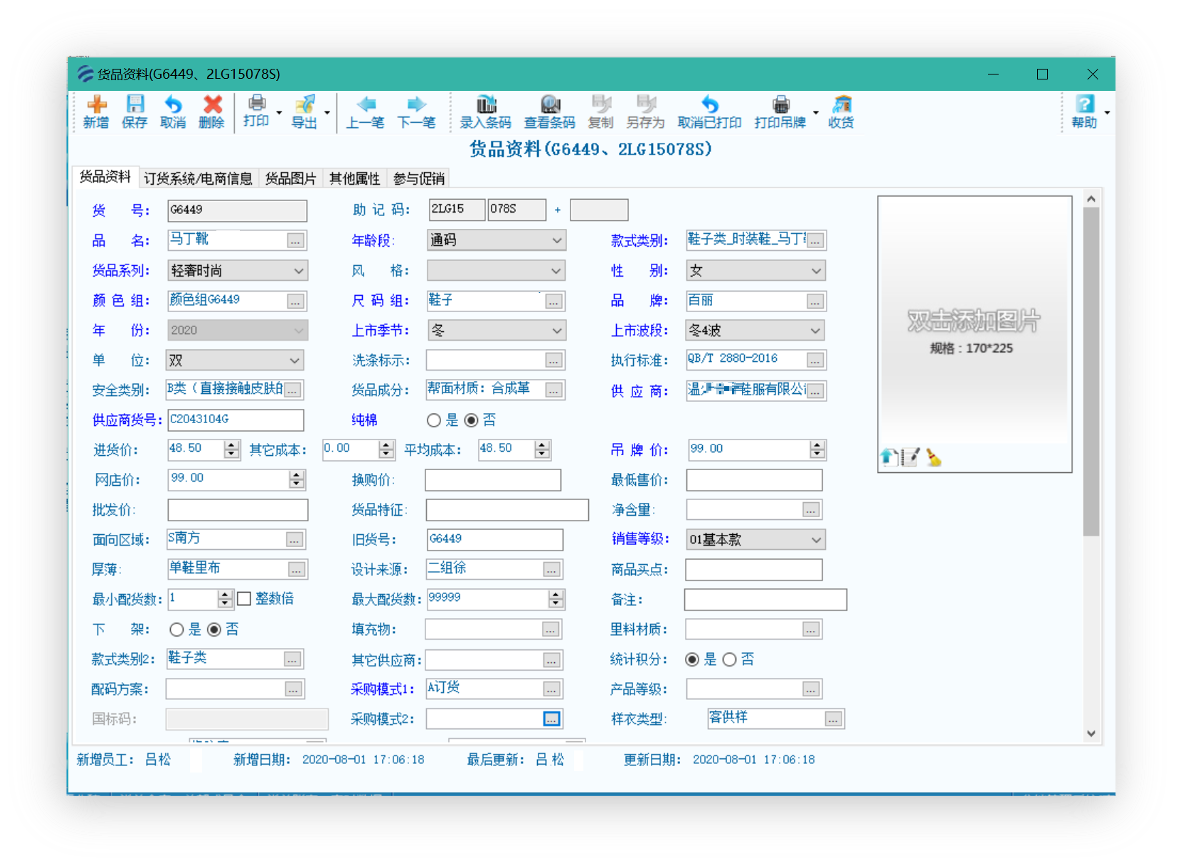Check the 整数倍 checkbox
Screen dimensions: 1177x868
coord(244,599)
